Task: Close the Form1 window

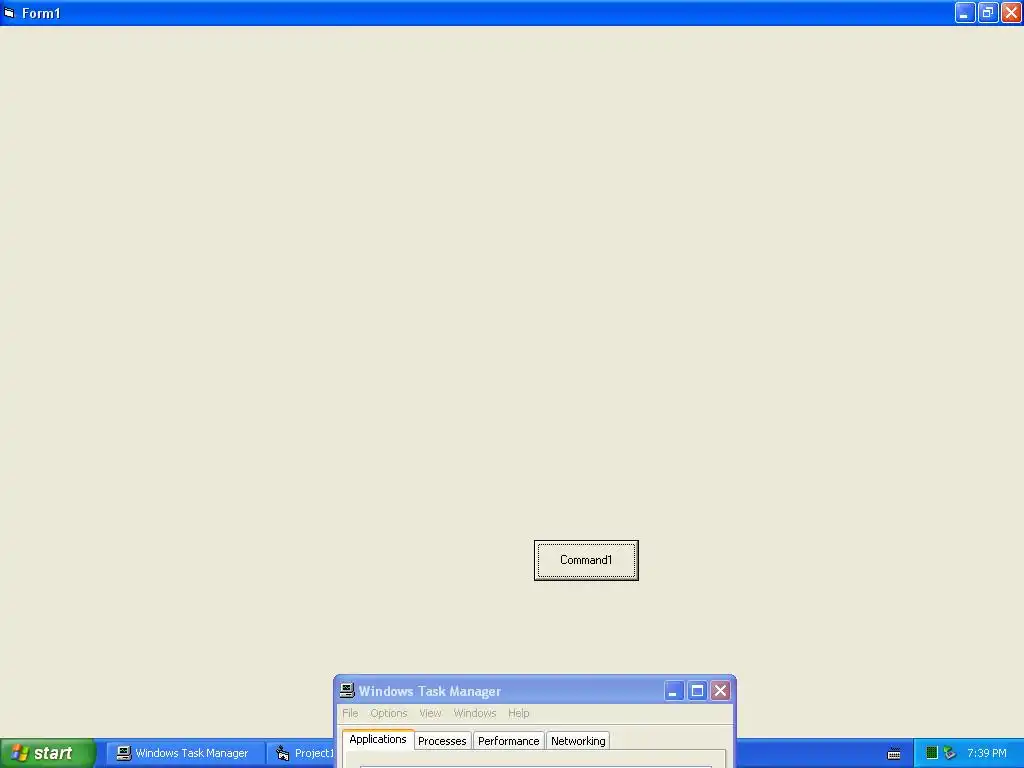Action: point(1012,13)
